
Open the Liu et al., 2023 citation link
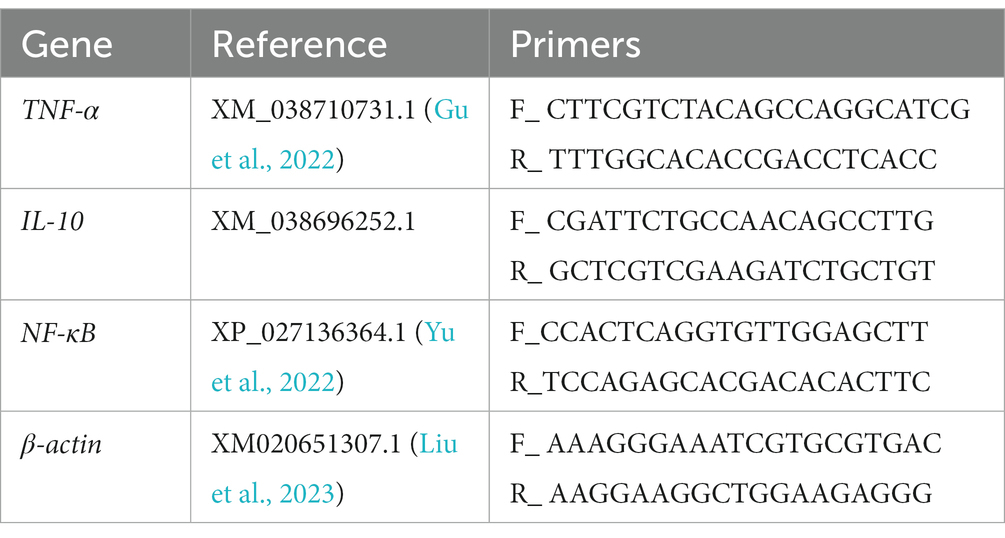pyautogui.click(x=274, y=493)
